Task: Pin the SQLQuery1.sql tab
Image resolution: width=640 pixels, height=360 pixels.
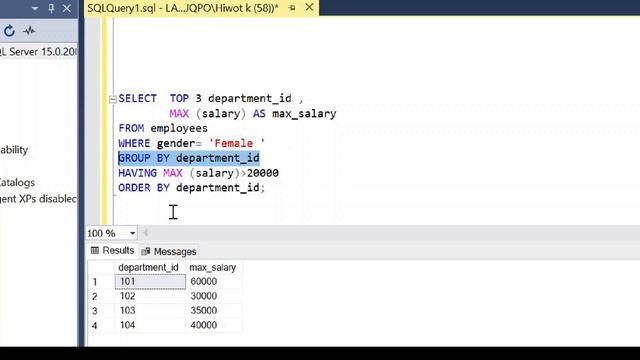Action: pos(292,8)
